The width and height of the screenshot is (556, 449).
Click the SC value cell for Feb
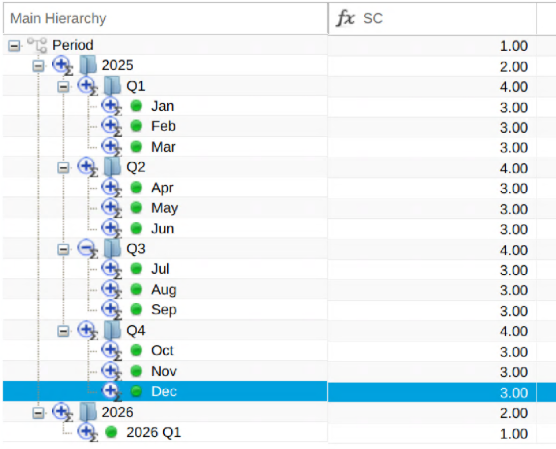pyautogui.click(x=432, y=127)
